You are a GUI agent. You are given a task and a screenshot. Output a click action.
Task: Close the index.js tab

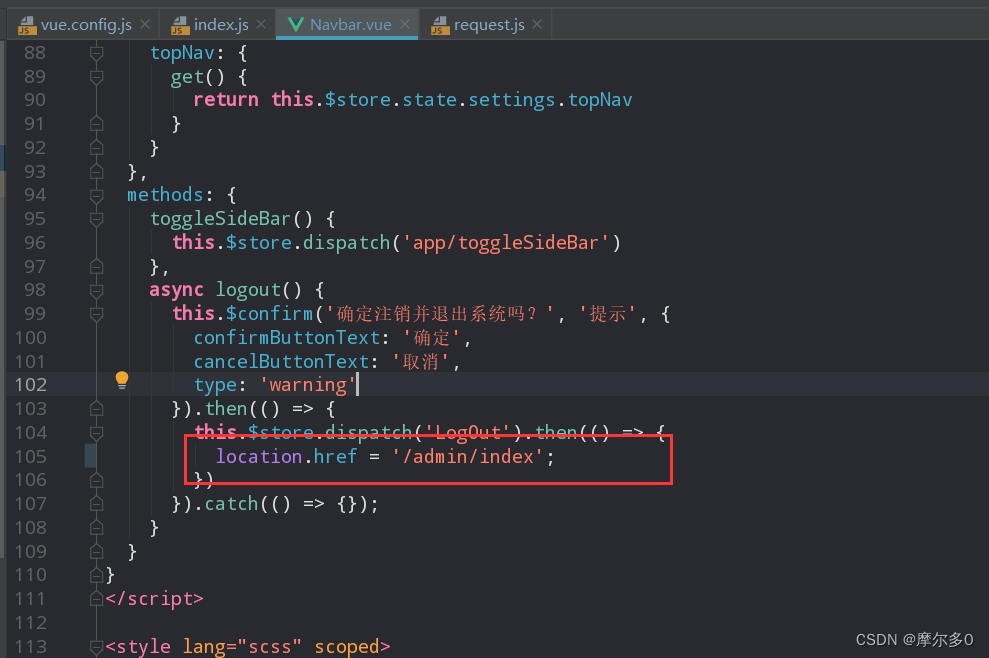(261, 25)
